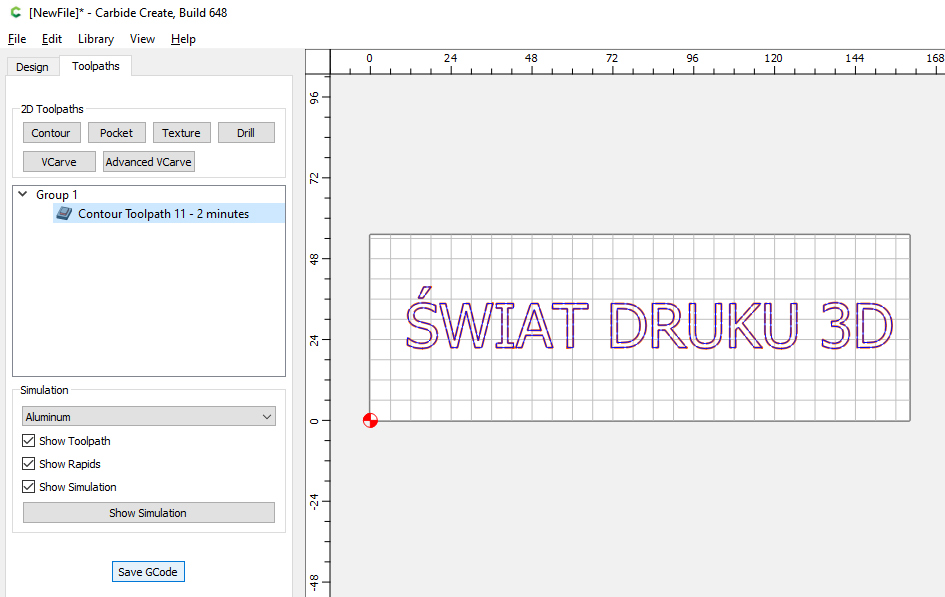The width and height of the screenshot is (945, 597).
Task: Select Contour Toolpath 11 - 2 minutes row
Action: click(169, 213)
